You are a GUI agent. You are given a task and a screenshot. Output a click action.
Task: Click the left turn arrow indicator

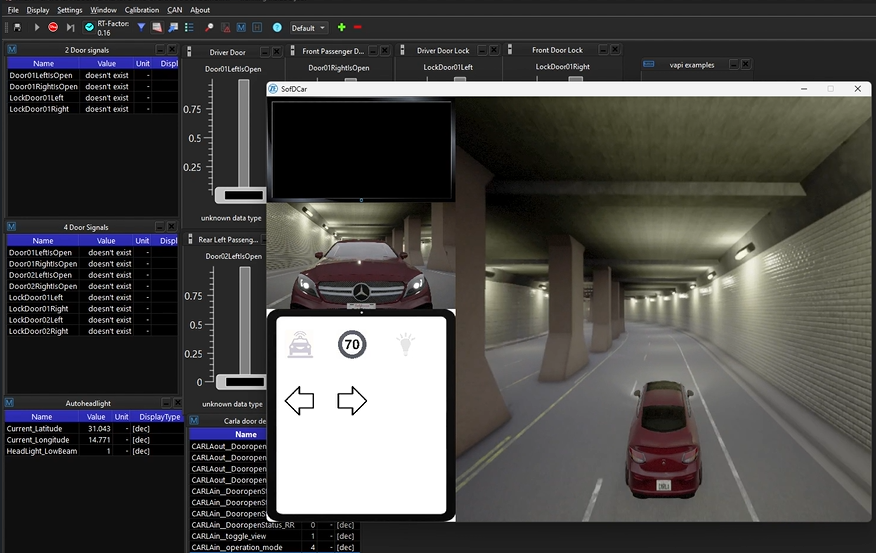pyautogui.click(x=300, y=401)
